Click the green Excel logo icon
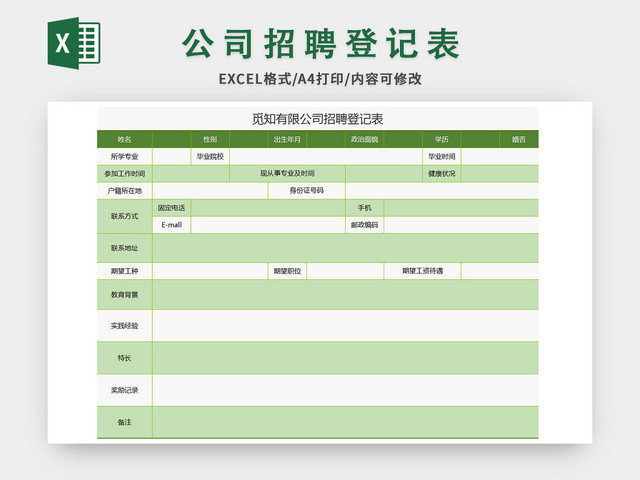Screen dimensions: 640x480 coord(74,43)
